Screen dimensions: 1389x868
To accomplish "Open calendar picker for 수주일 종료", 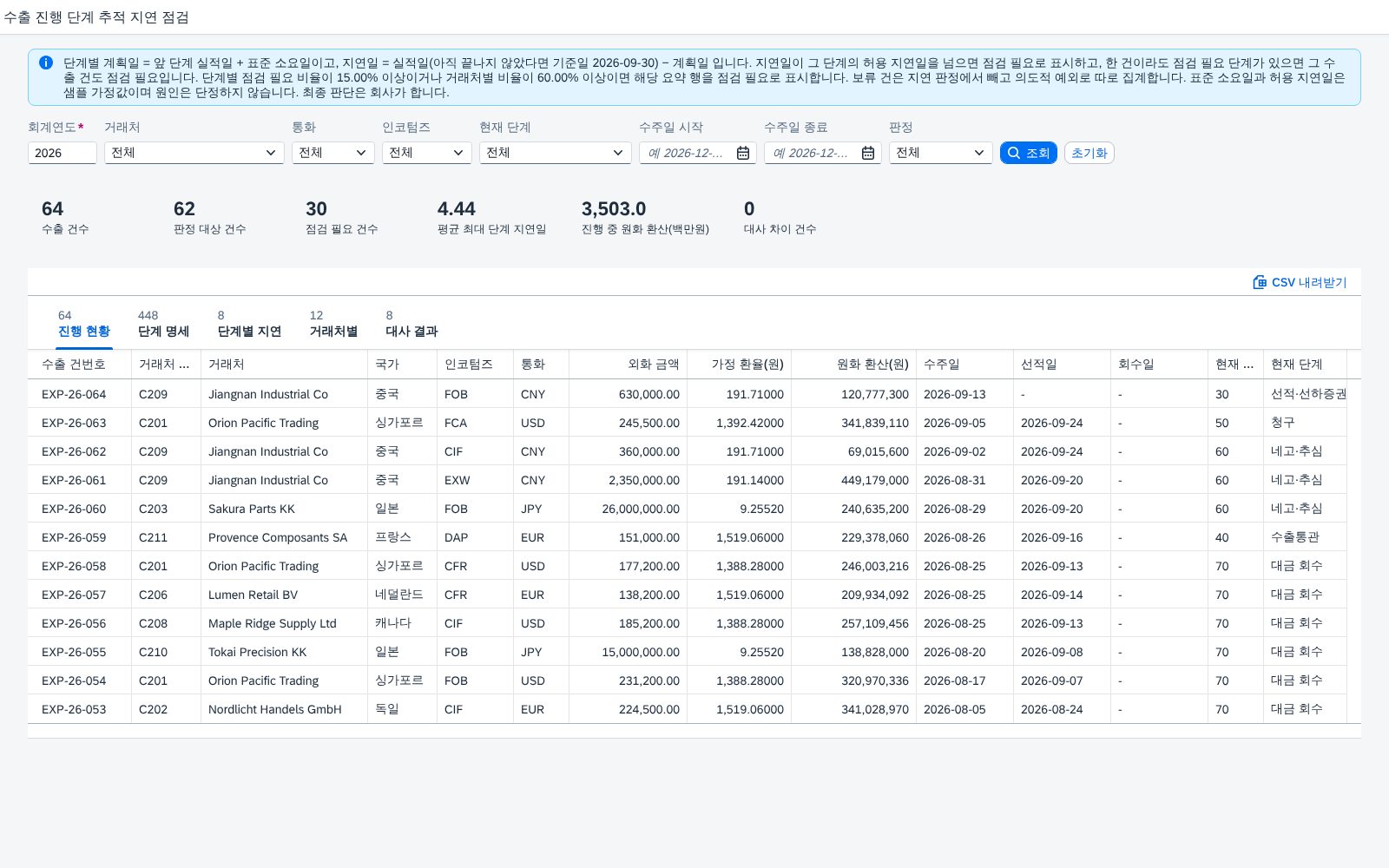I will (x=868, y=153).
